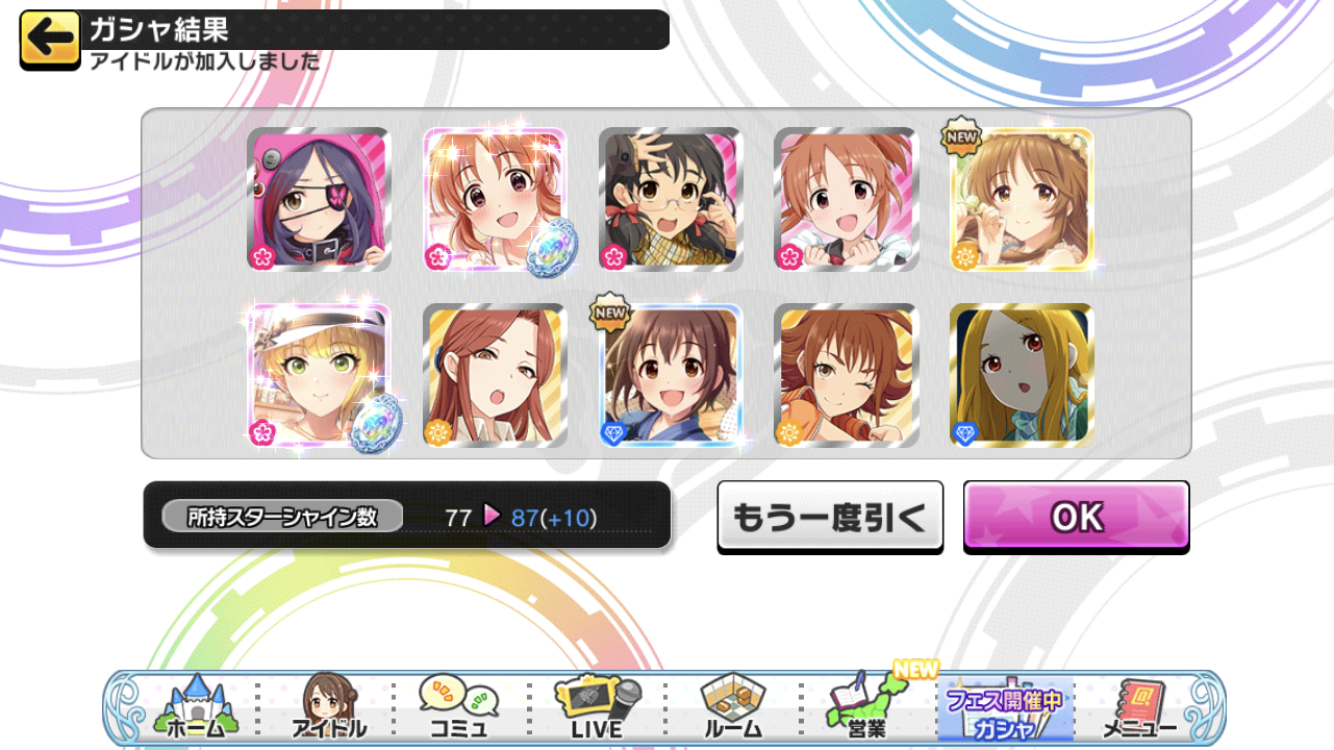The width and height of the screenshot is (1334, 750).
Task: Select the NEW blue-framed short-haired idol card
Action: 671,375
